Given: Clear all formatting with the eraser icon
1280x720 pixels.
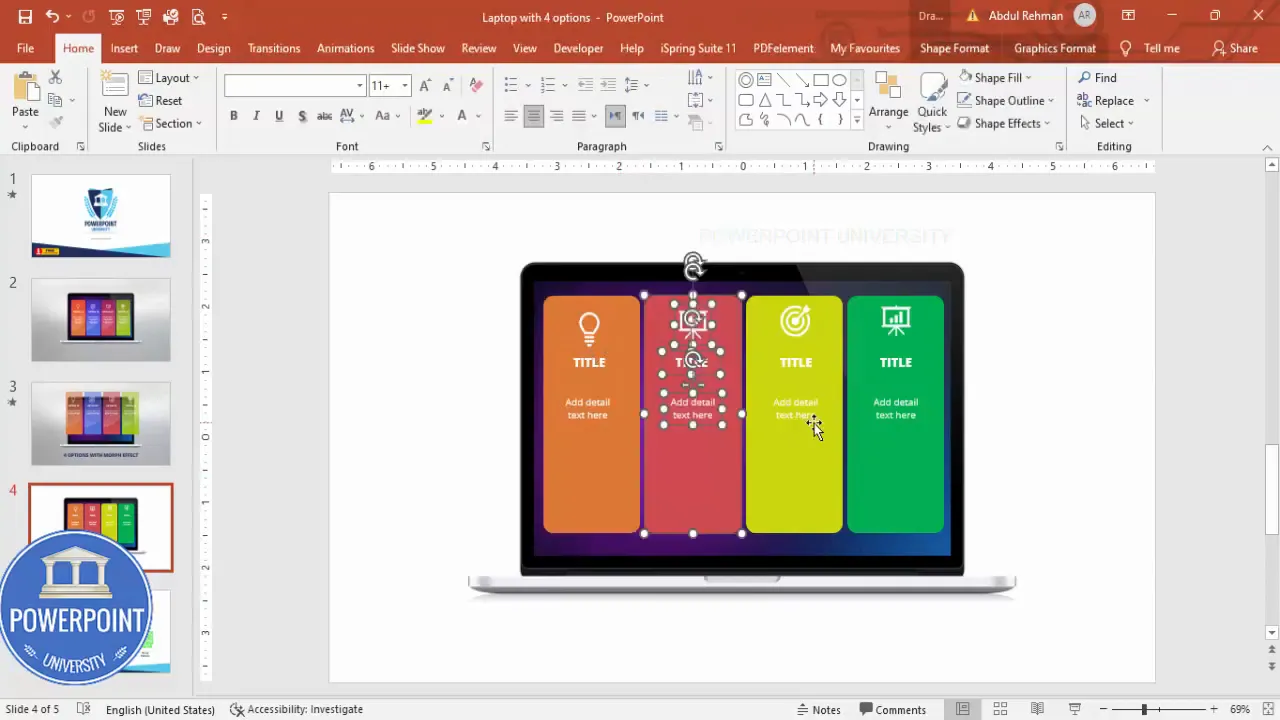Looking at the screenshot, I should click(476, 86).
